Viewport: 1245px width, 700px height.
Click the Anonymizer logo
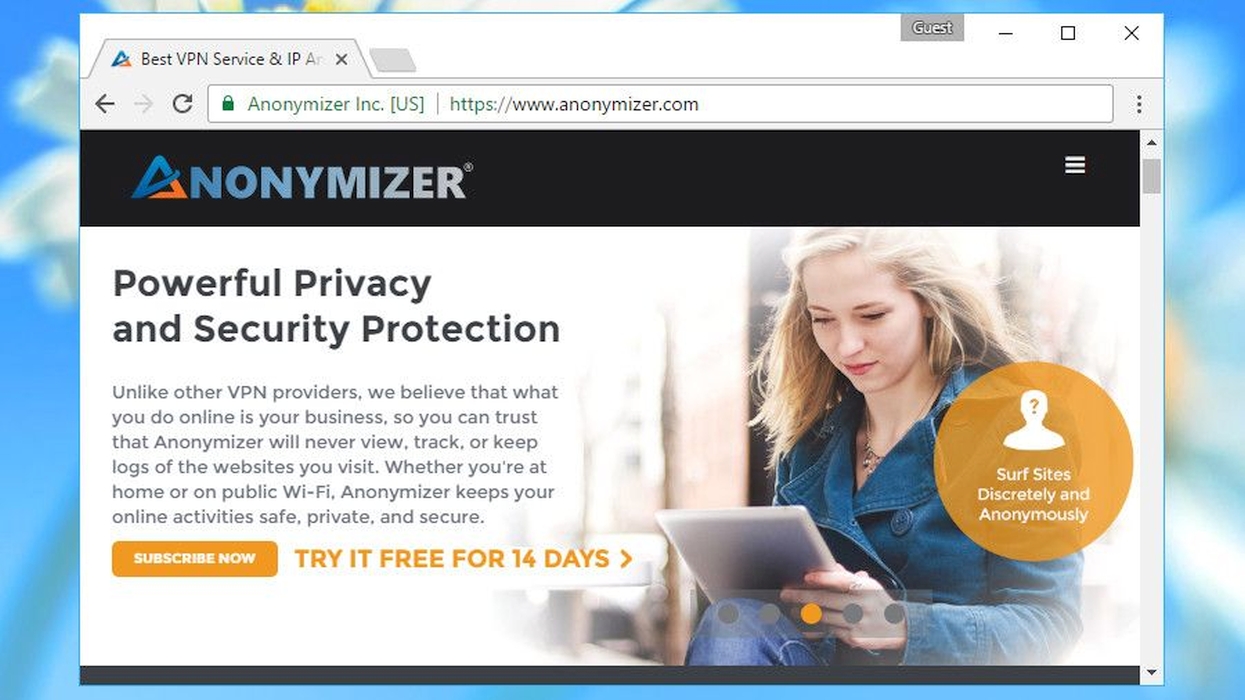tap(302, 178)
